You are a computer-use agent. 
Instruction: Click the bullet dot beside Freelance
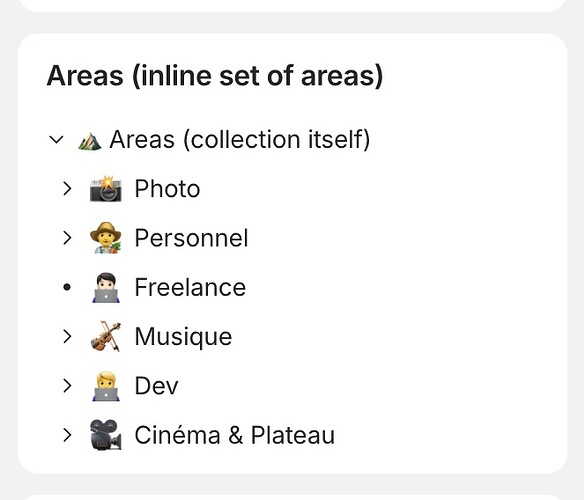tap(67, 287)
